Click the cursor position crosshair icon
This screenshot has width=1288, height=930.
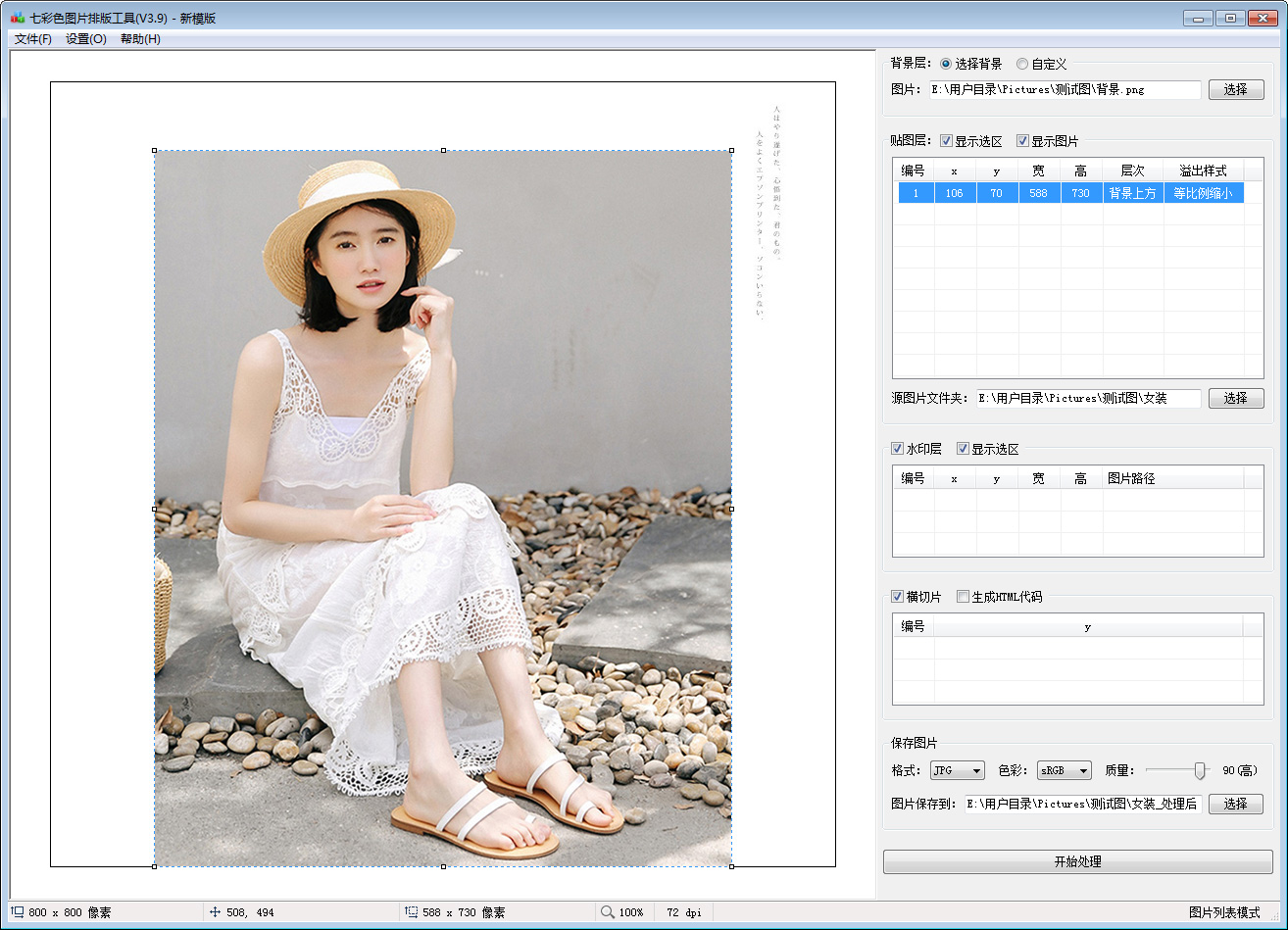tap(215, 912)
